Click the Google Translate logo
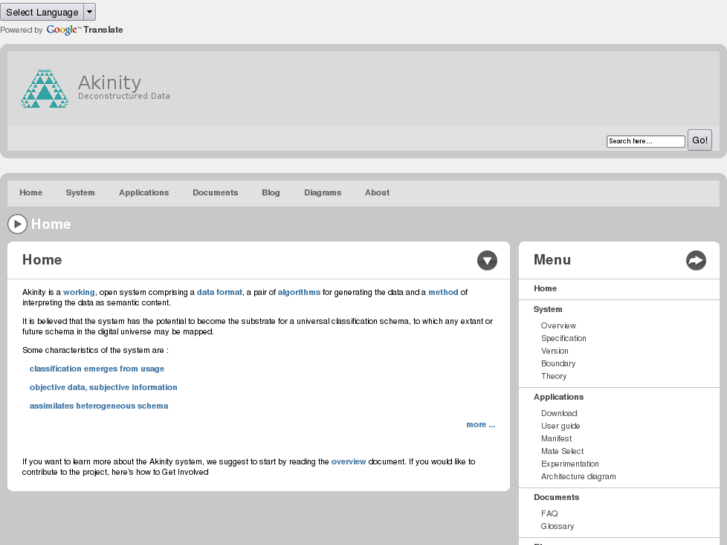Viewport: 727px width, 545px height. [84, 30]
